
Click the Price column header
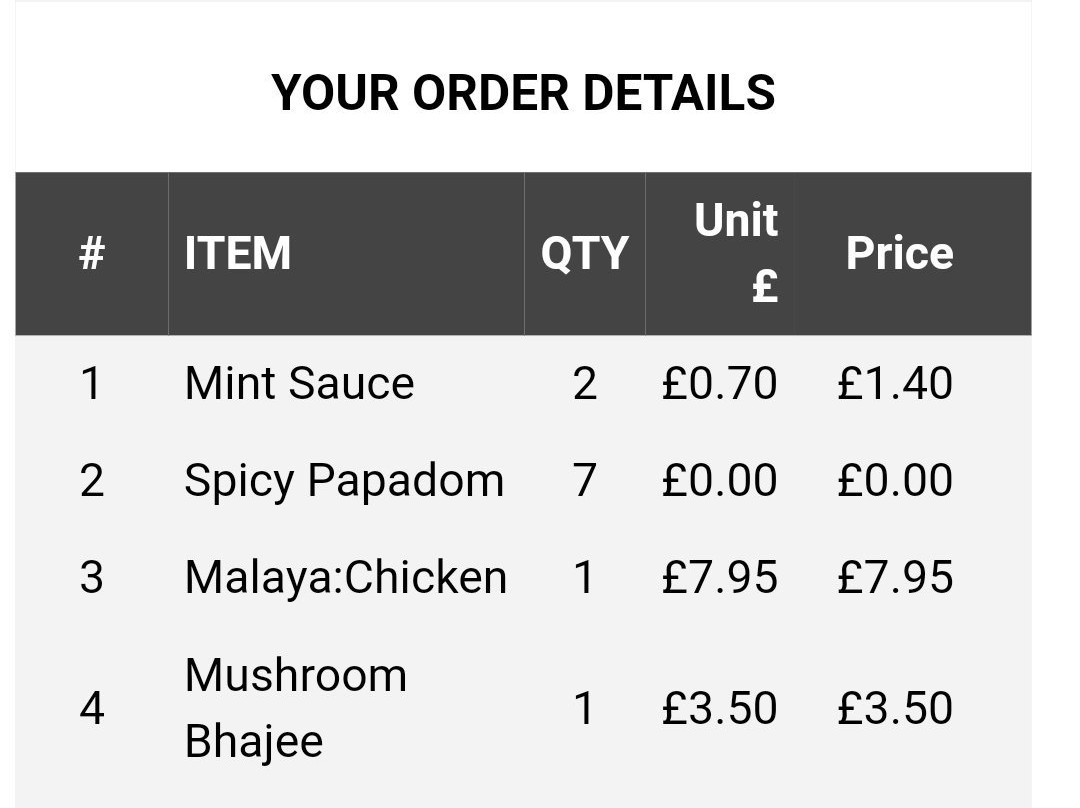[899, 253]
